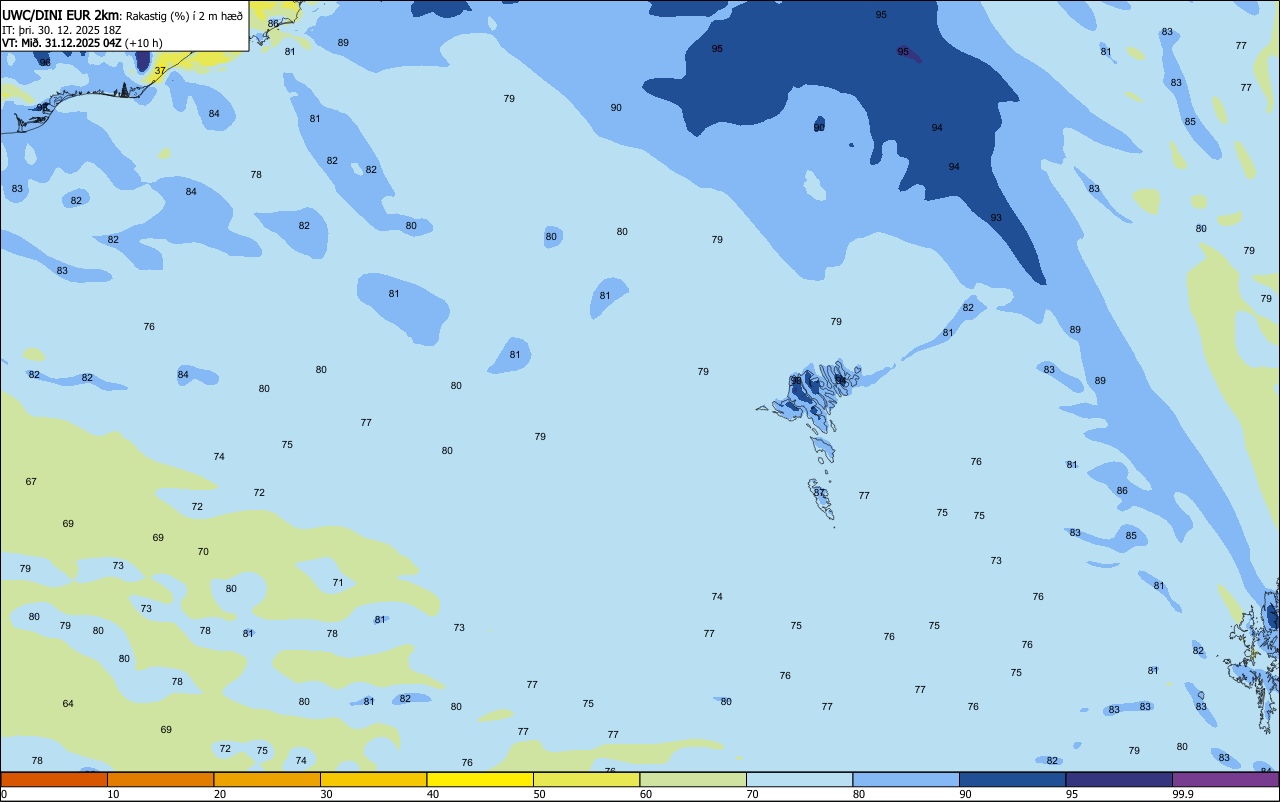Click the orange 10–20 legend swatch
The image size is (1280, 802).
pos(160,779)
